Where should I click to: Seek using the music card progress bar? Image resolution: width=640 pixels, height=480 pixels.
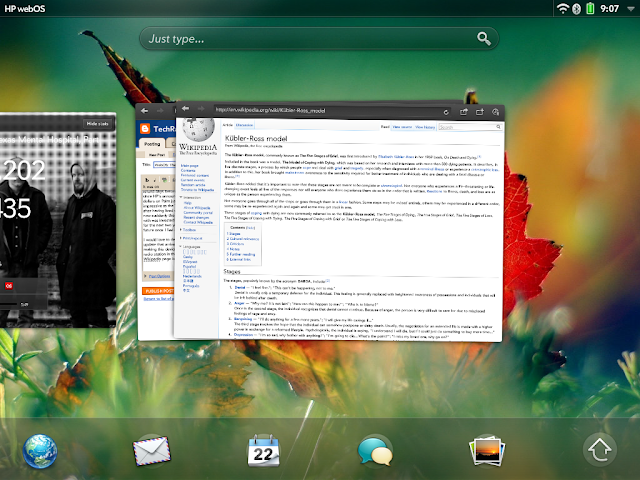pyautogui.click(x=9, y=304)
